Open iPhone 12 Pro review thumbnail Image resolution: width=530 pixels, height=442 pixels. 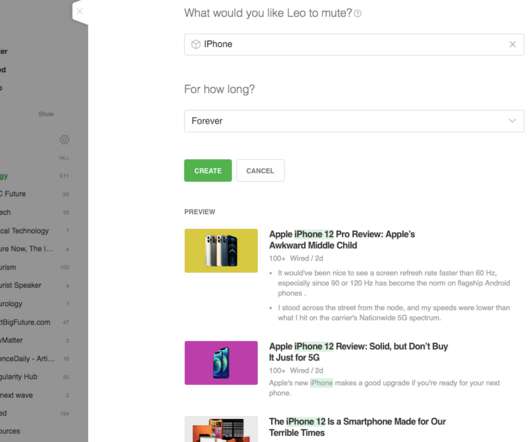[221, 251]
